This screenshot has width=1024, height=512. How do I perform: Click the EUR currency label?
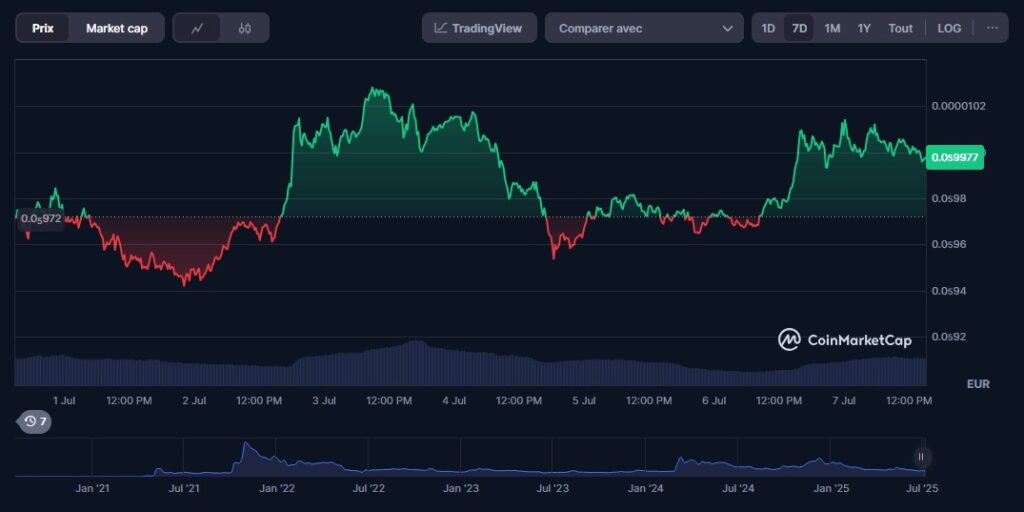click(978, 384)
